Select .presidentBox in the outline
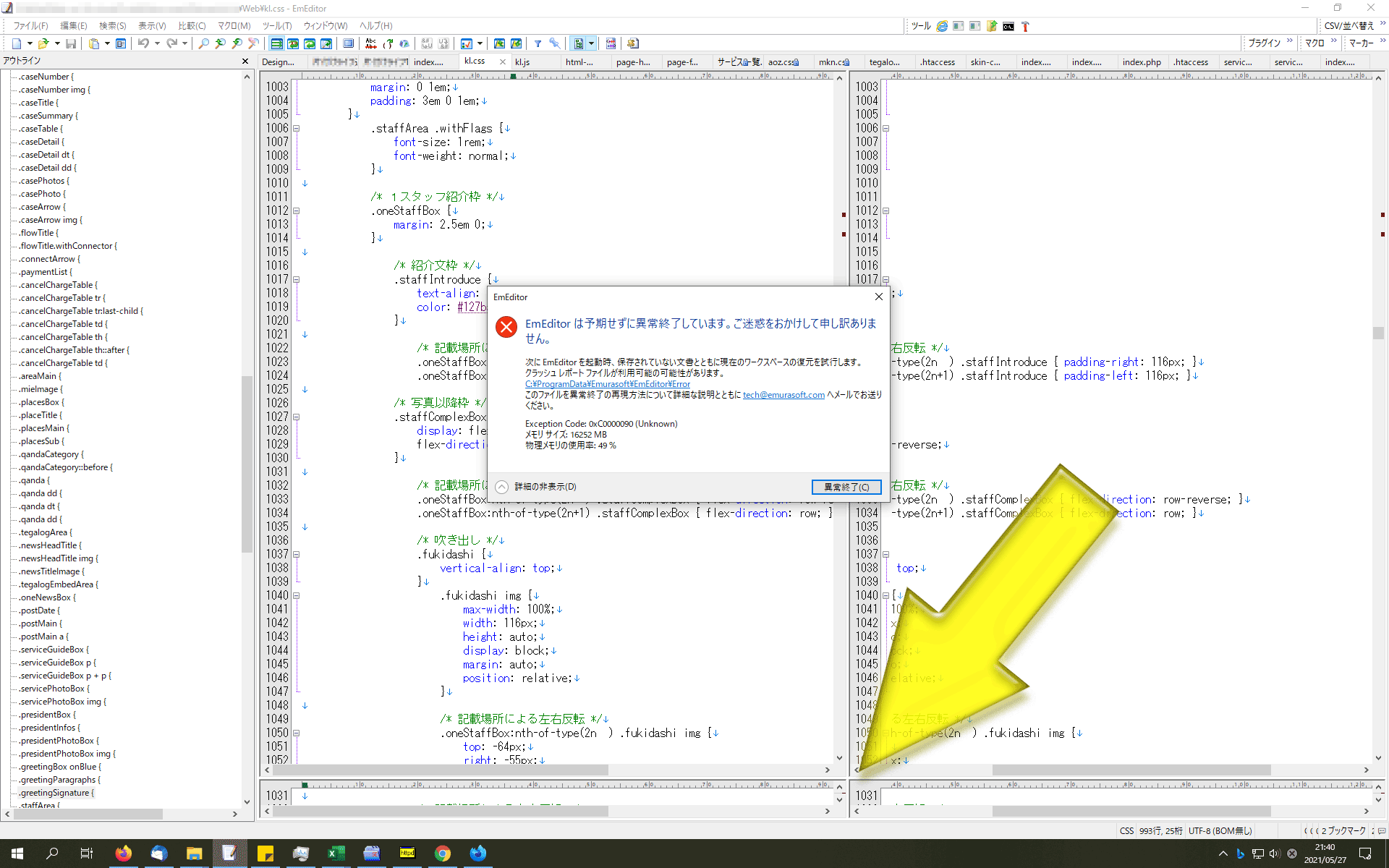 (47, 715)
